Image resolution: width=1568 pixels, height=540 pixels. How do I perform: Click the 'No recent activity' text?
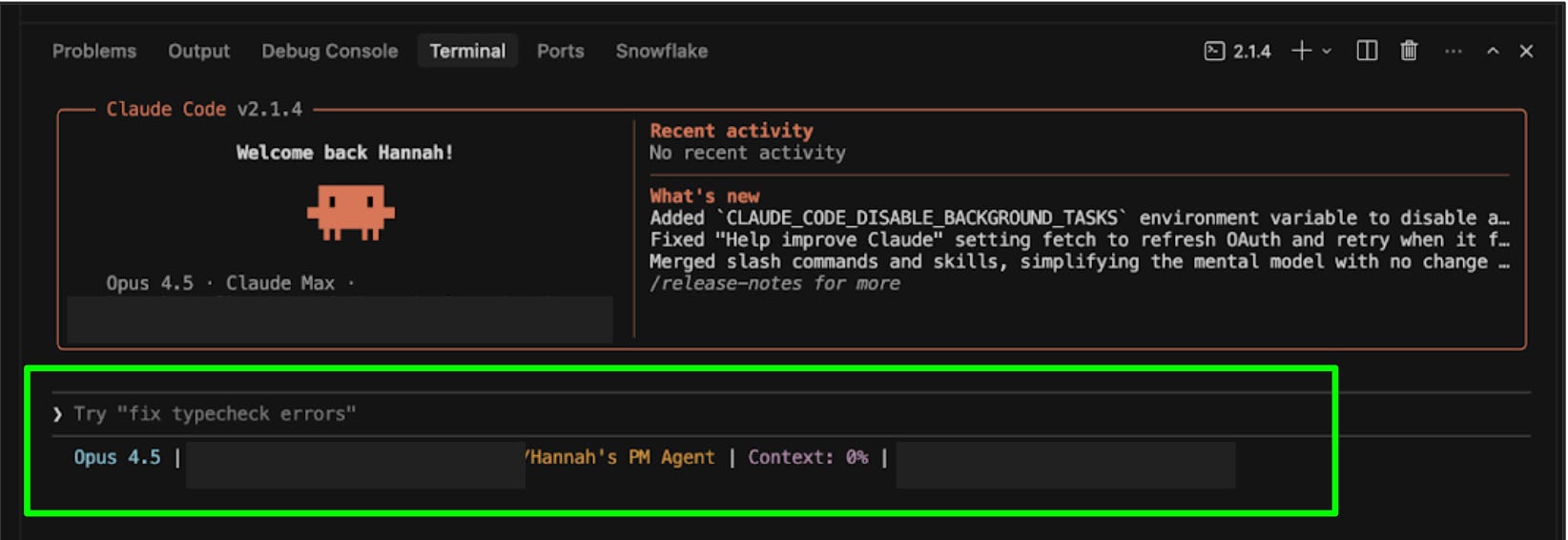(748, 153)
